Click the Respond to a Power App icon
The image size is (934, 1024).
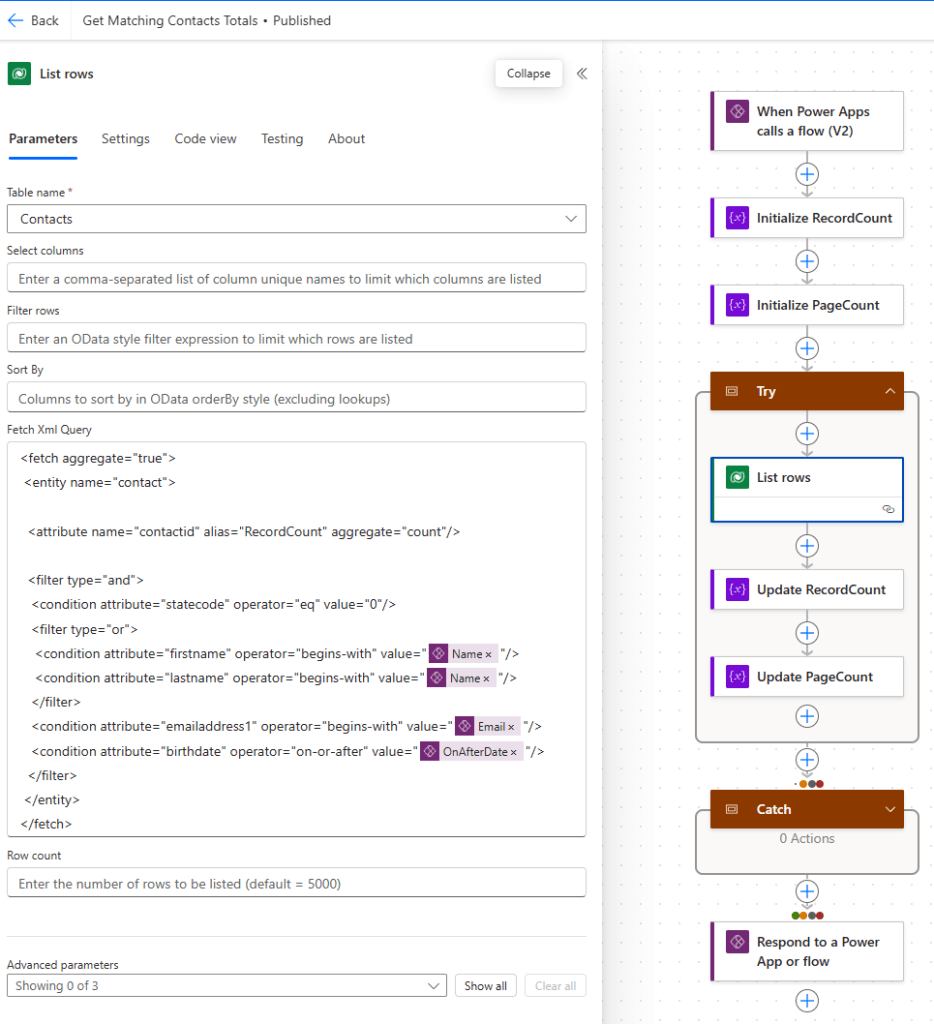tap(737, 942)
